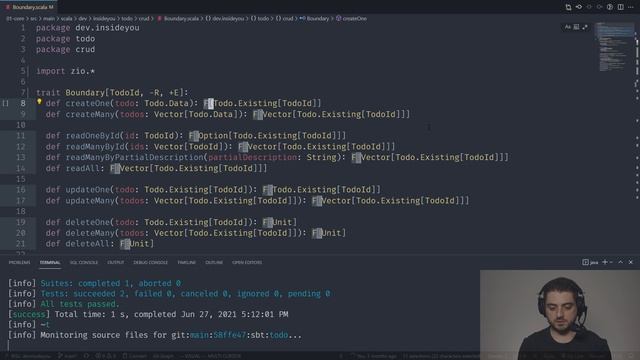The width and height of the screenshot is (640, 360).
Task: Click the '[success] Total time' terminal line
Action: [x=148, y=314]
